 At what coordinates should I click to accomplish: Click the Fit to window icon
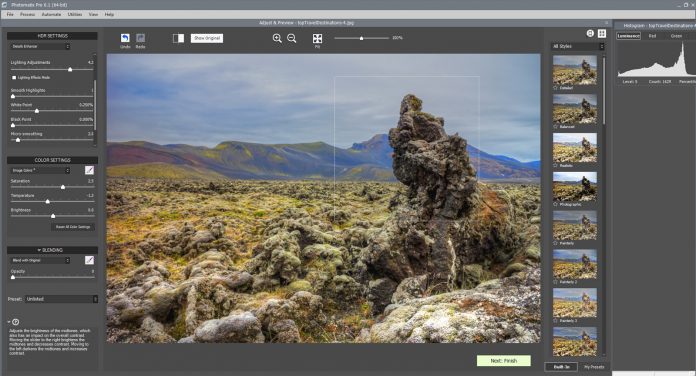click(317, 38)
